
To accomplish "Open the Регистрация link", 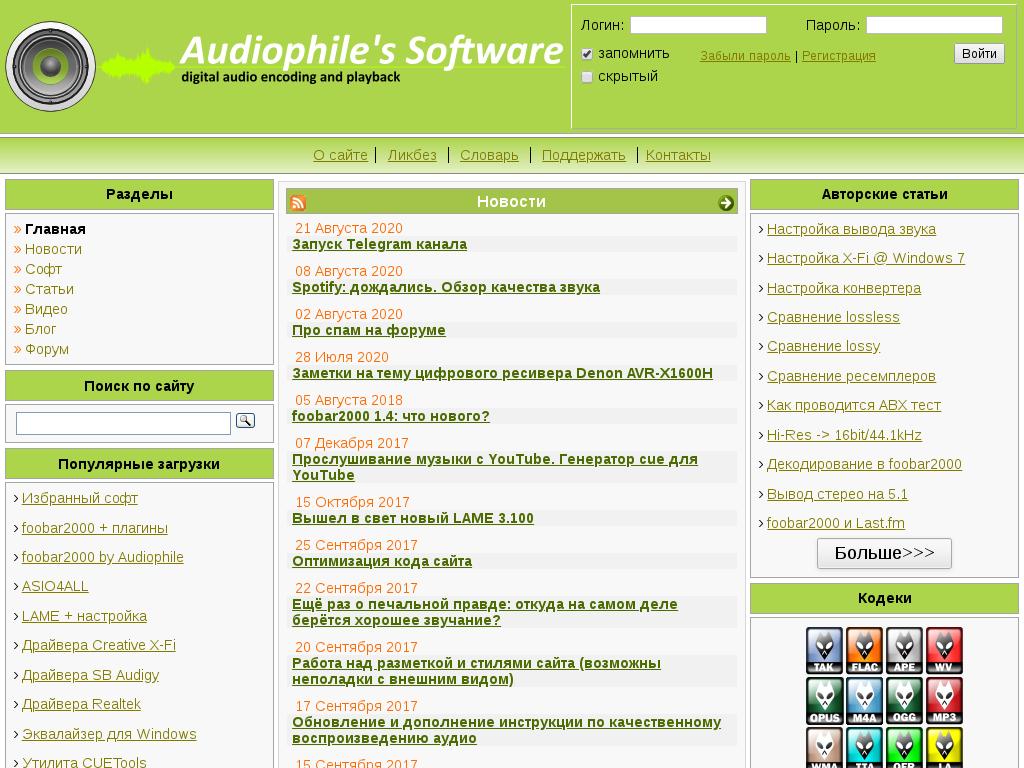I will [839, 56].
